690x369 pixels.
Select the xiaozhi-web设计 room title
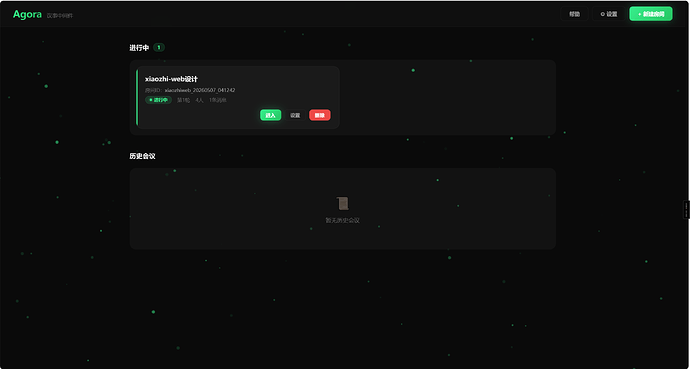(171, 79)
